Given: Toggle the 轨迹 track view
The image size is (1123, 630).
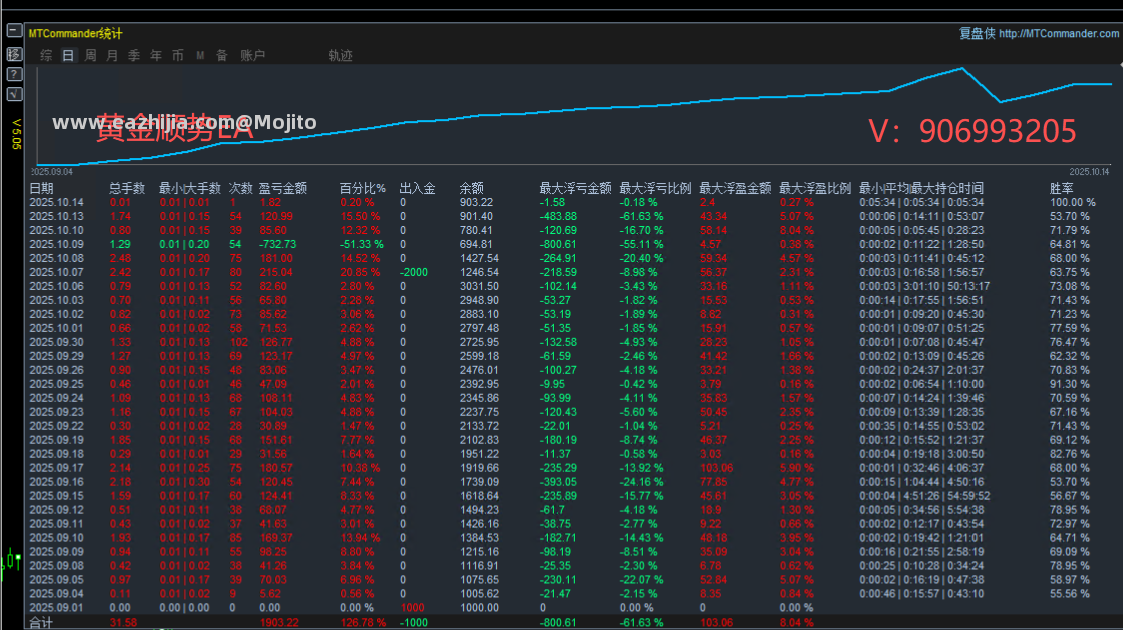Looking at the screenshot, I should coord(340,55).
